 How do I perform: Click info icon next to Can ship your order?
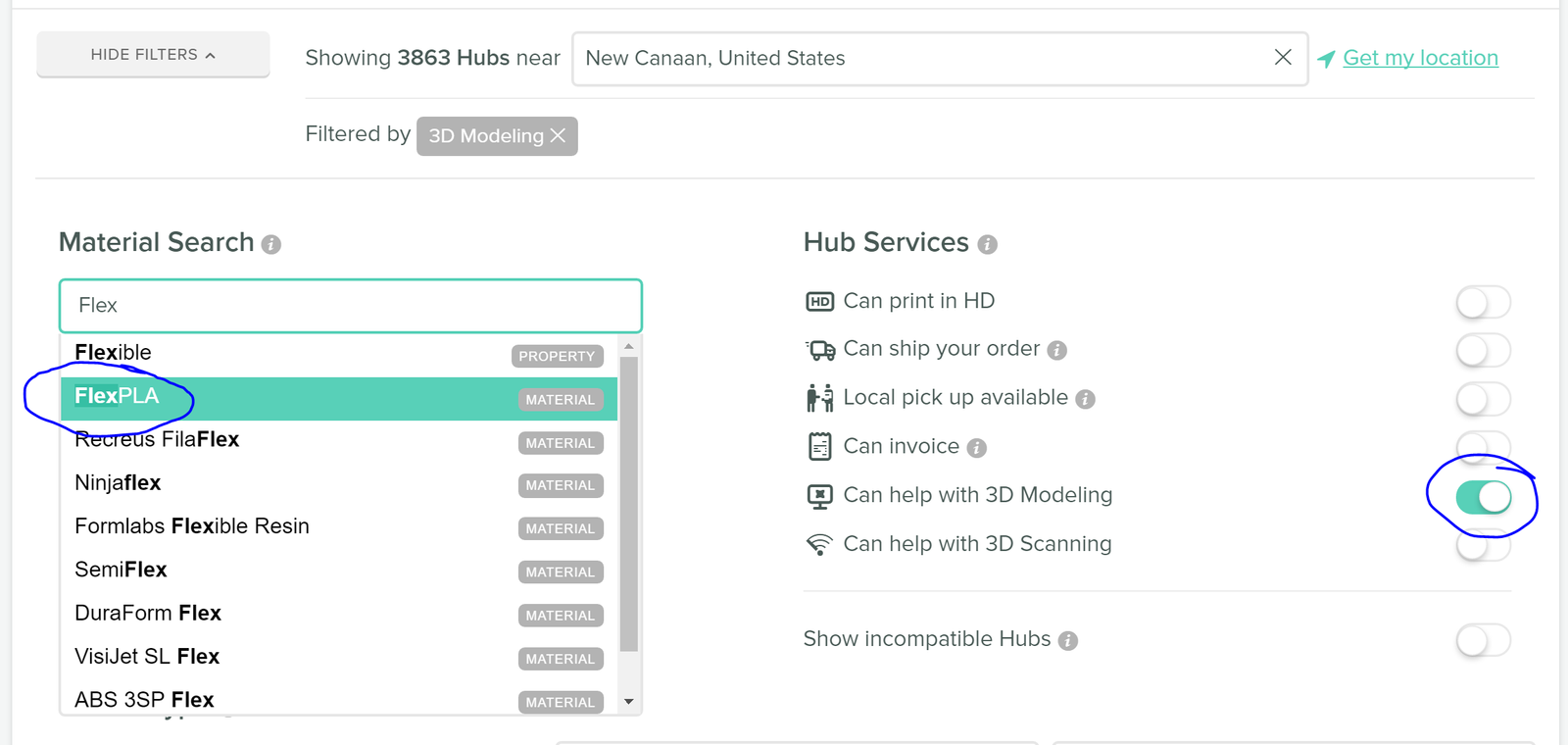pyautogui.click(x=1056, y=350)
